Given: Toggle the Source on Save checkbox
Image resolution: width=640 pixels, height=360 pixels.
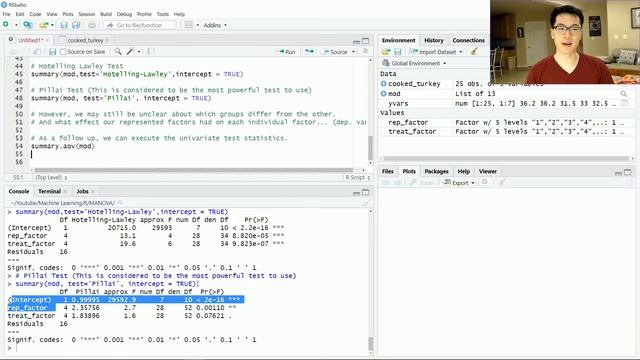Looking at the screenshot, I should coord(63,52).
